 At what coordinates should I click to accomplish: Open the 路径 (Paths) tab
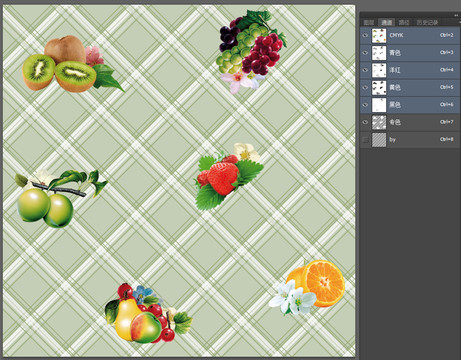[404, 23]
